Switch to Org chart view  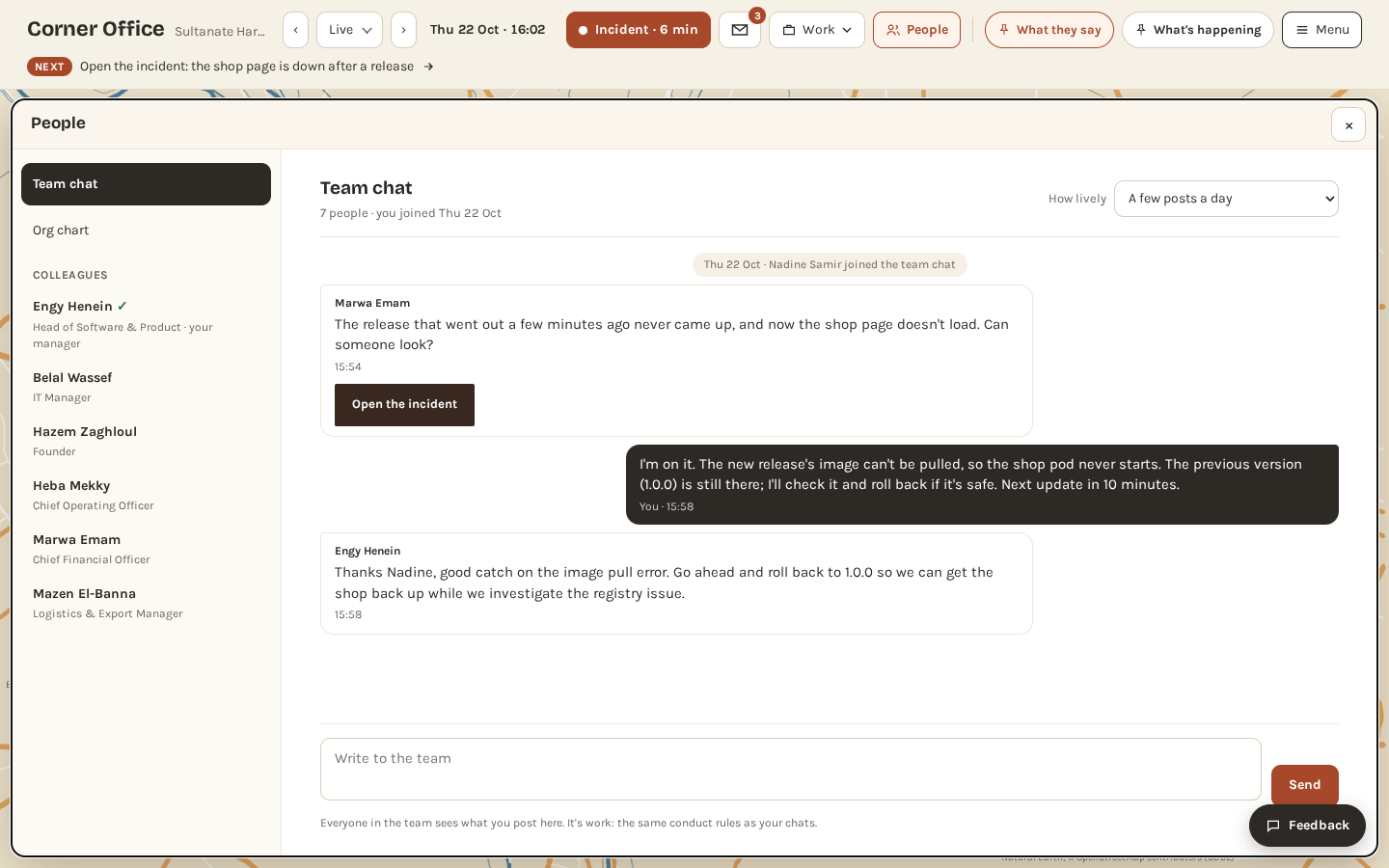tap(146, 231)
